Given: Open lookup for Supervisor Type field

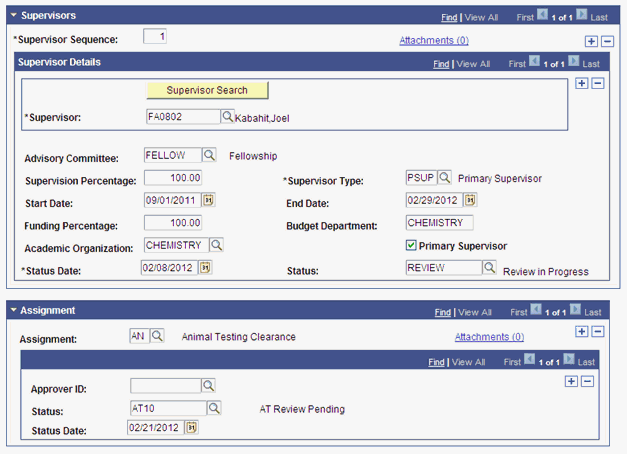Looking at the screenshot, I should coord(444,178).
